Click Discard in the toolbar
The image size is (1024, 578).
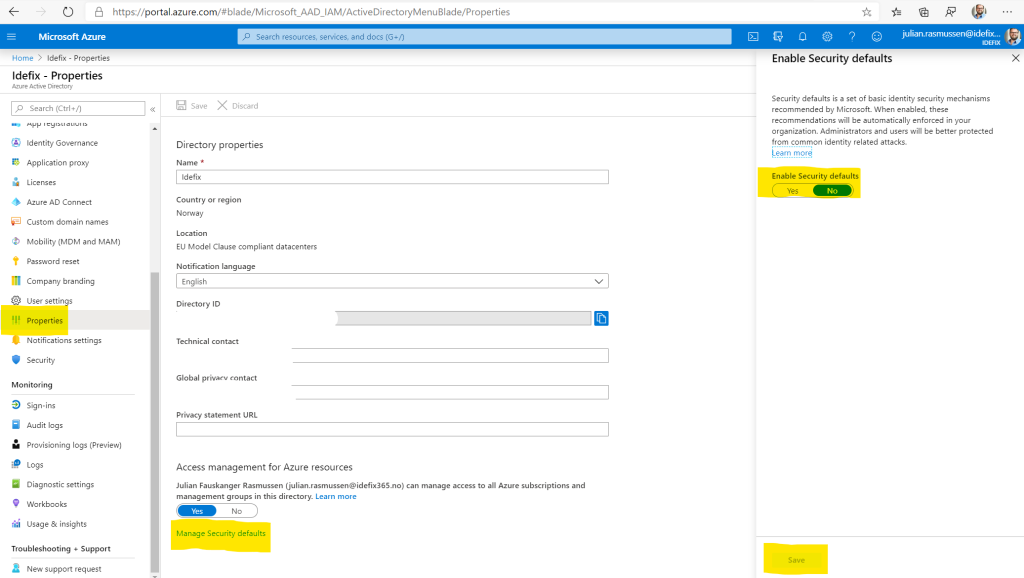click(x=238, y=106)
